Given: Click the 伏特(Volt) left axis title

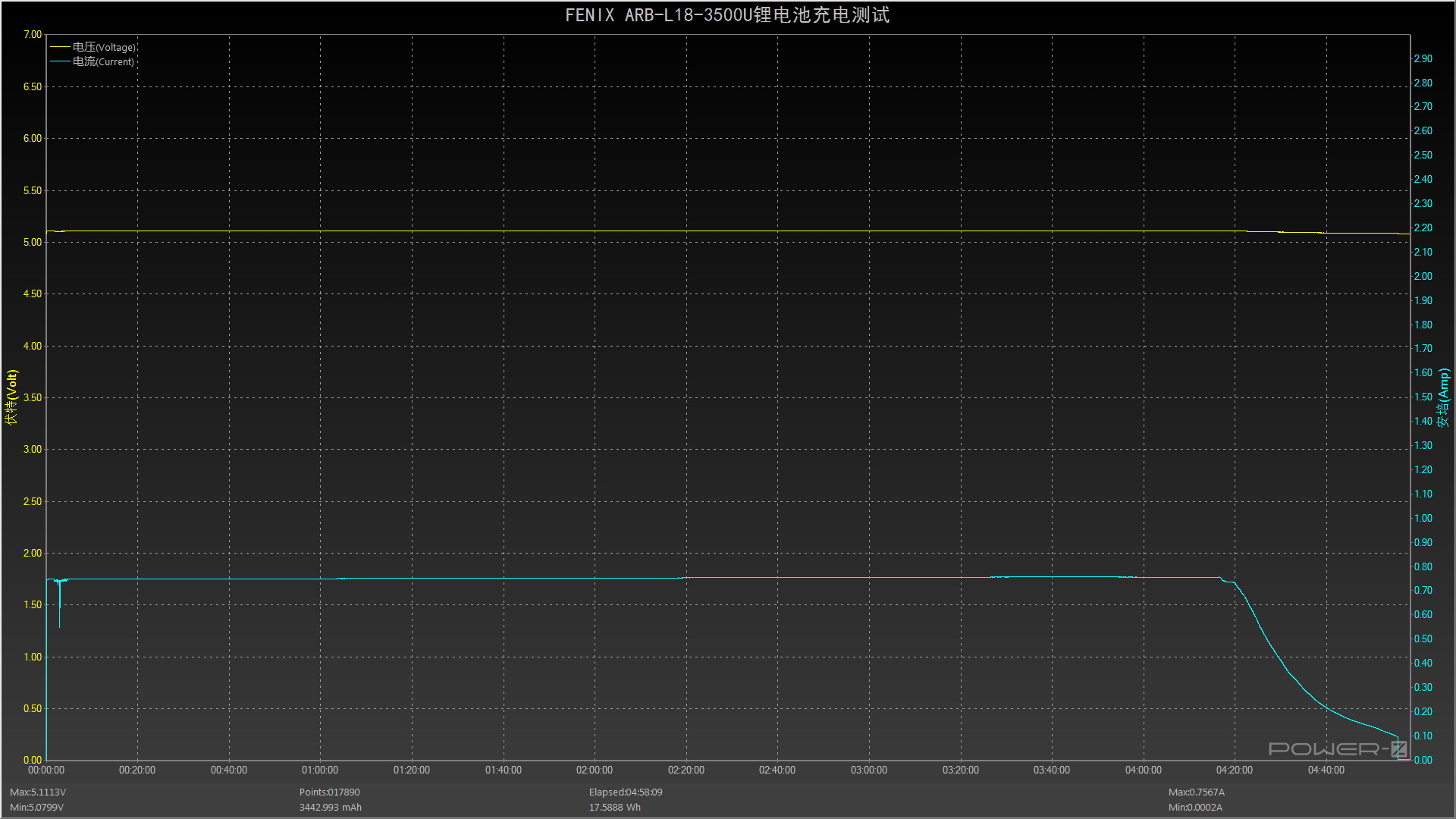Looking at the screenshot, I should [x=11, y=397].
